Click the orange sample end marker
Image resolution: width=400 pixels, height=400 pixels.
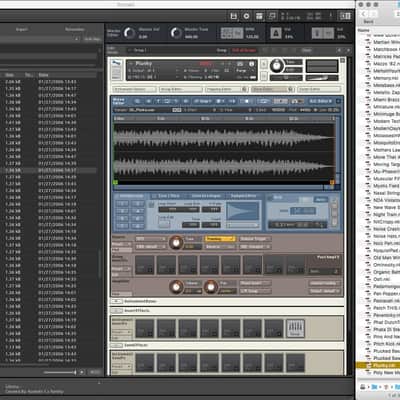[332, 182]
